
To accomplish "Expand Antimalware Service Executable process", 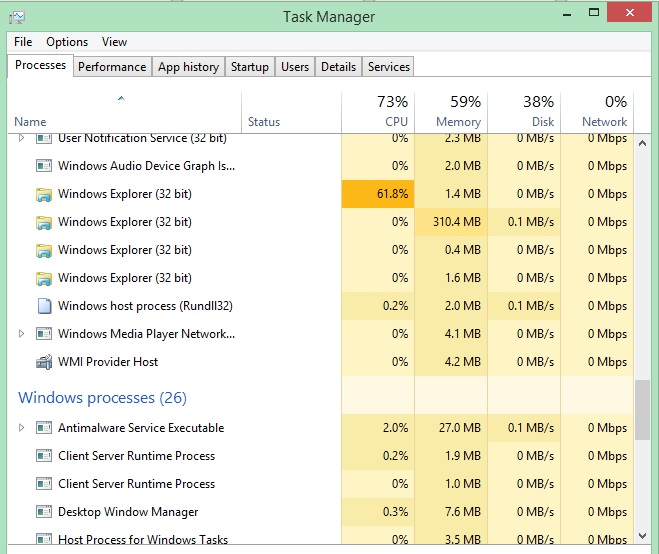I will (x=21, y=428).
